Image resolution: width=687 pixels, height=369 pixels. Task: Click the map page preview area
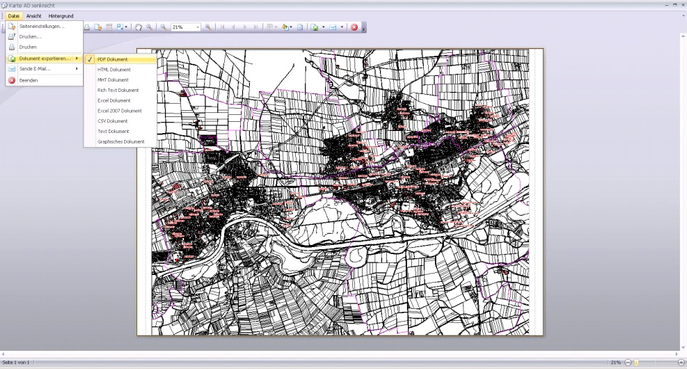[x=340, y=192]
